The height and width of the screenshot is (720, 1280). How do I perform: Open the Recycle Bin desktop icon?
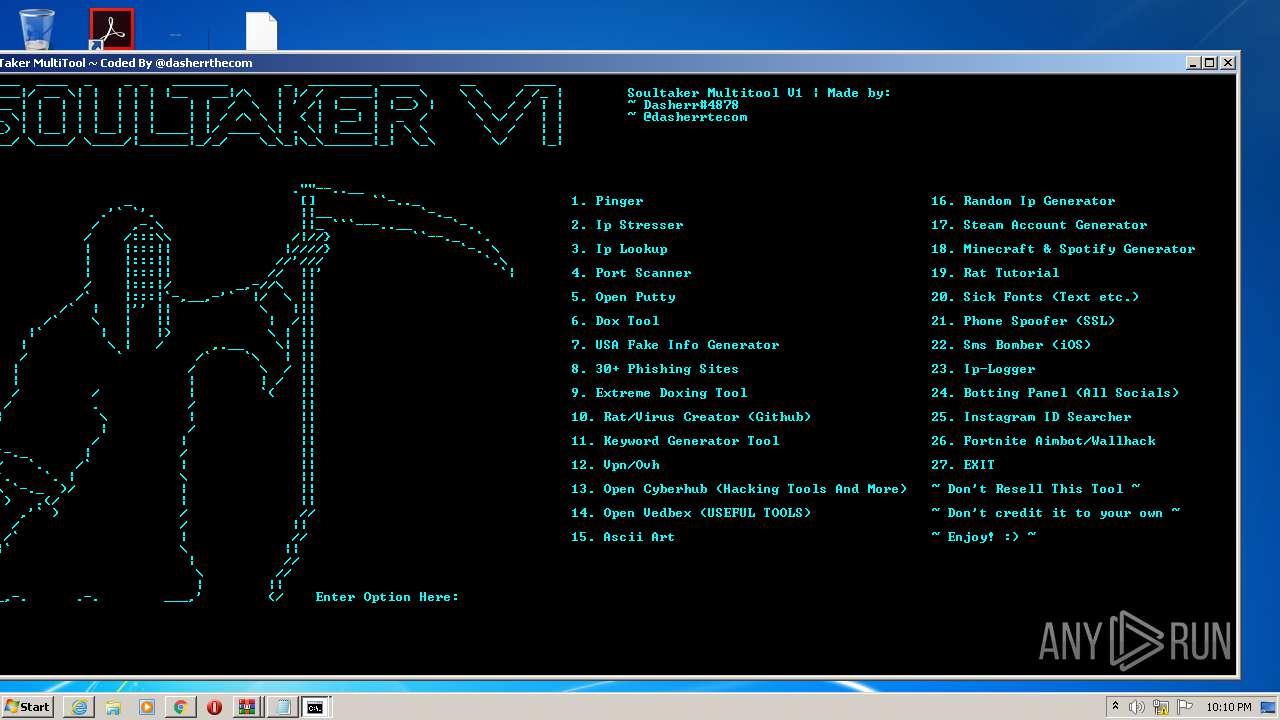pos(36,29)
